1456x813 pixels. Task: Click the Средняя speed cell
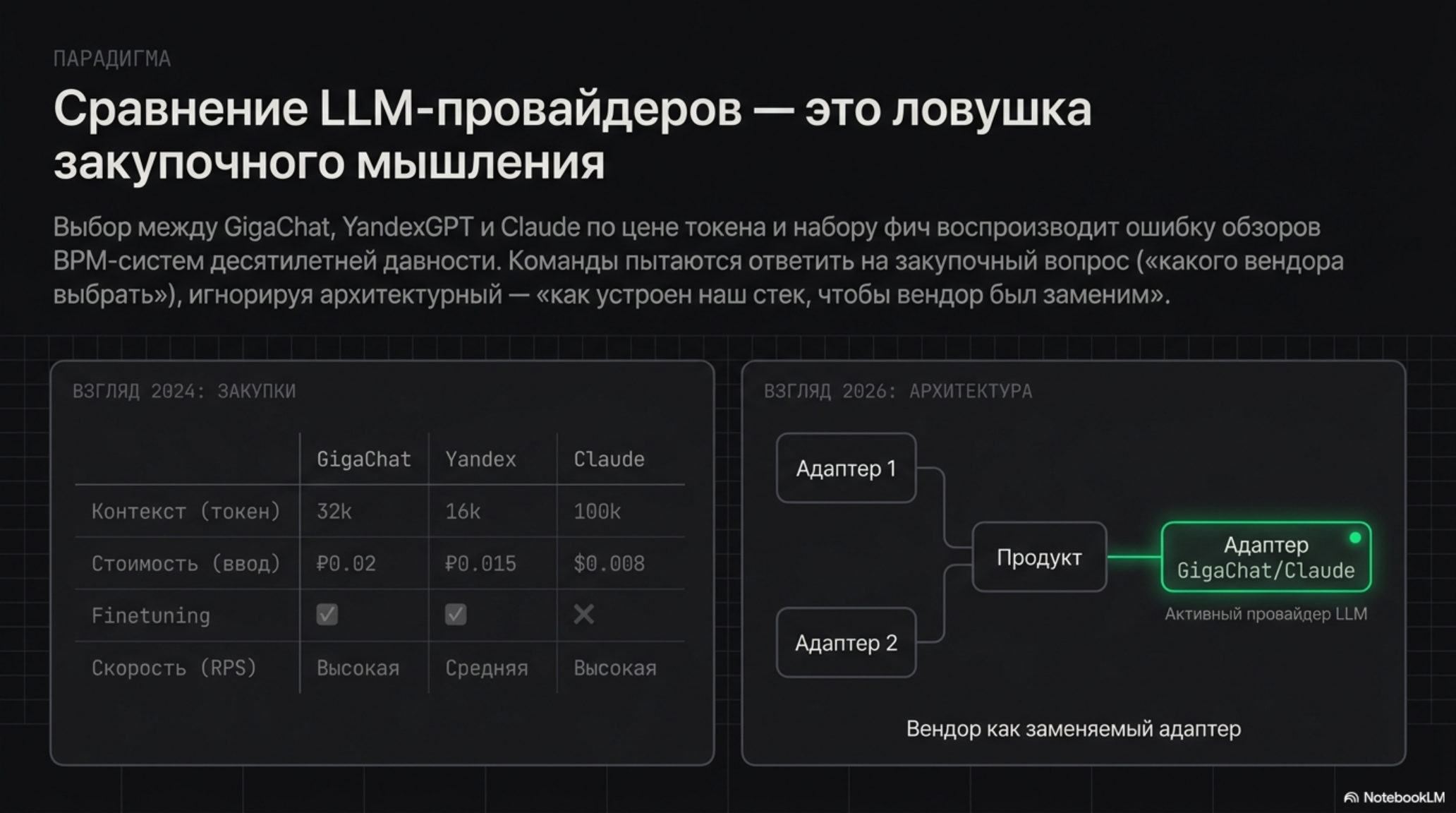coord(486,668)
